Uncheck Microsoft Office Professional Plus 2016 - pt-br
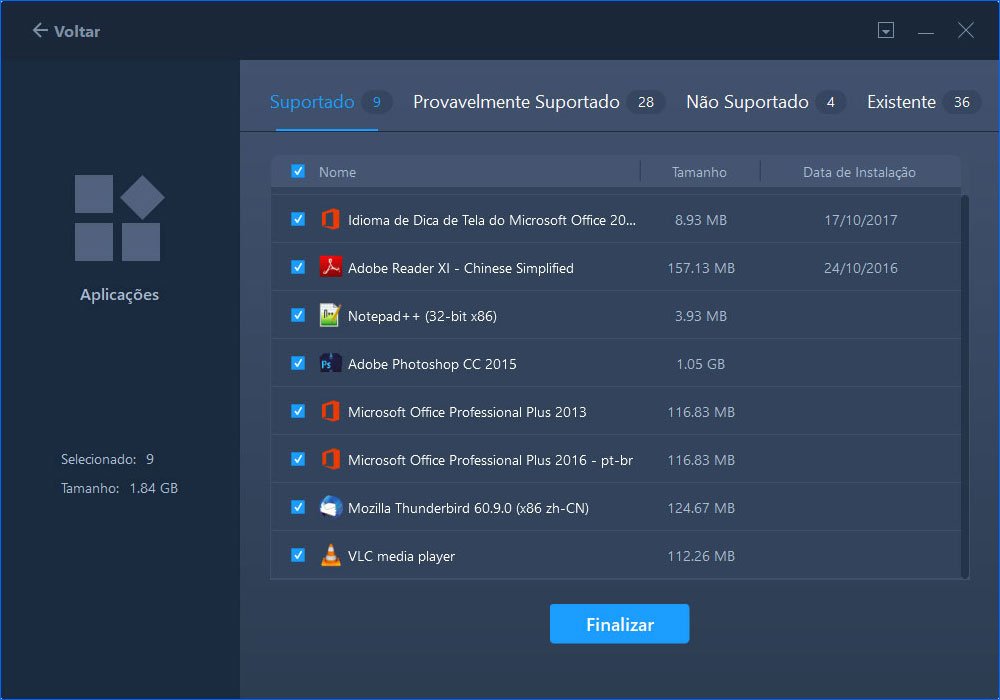The image size is (1000, 700). (298, 459)
